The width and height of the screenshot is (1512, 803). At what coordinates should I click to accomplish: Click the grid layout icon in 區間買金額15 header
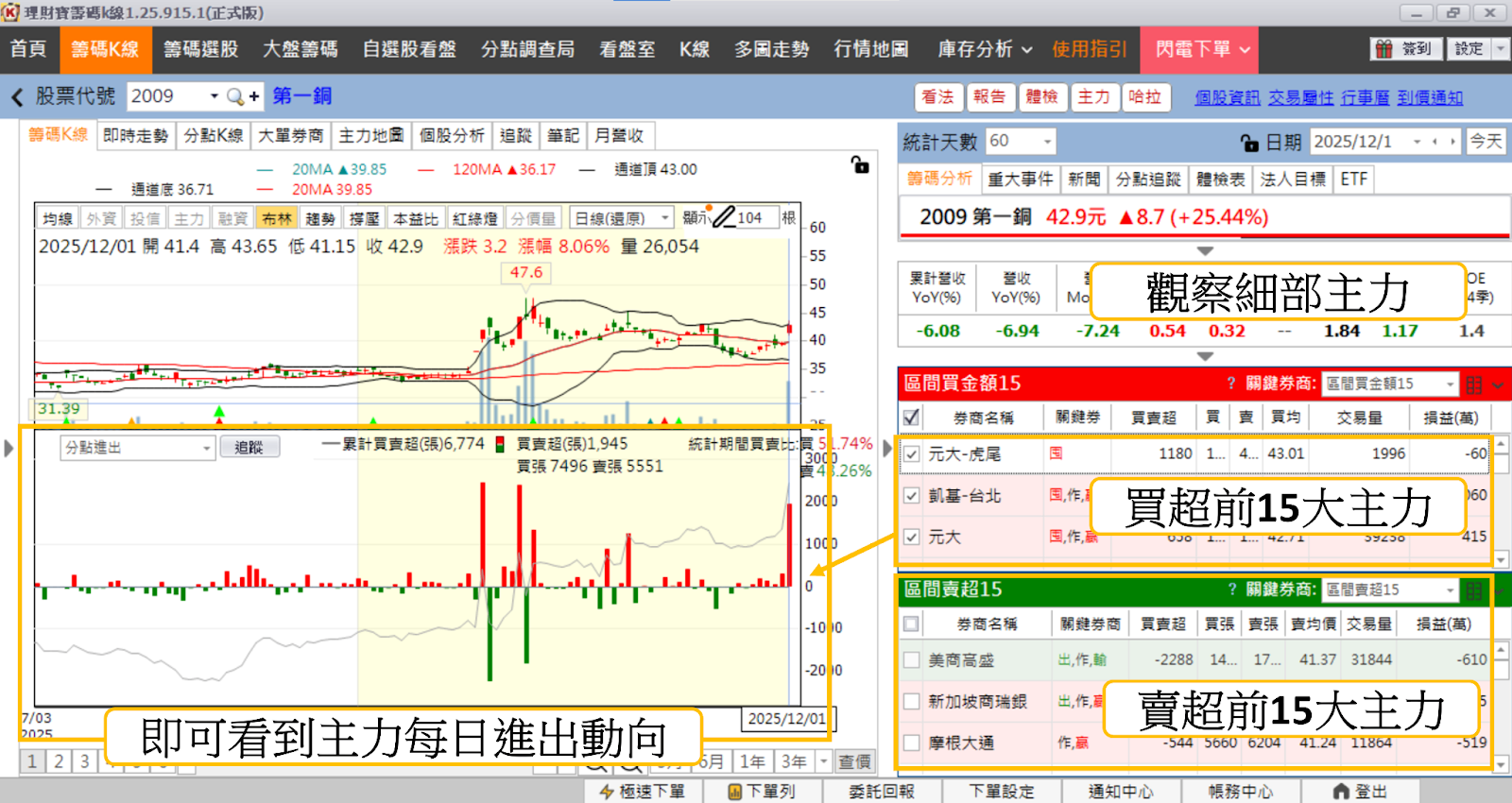click(x=1473, y=384)
